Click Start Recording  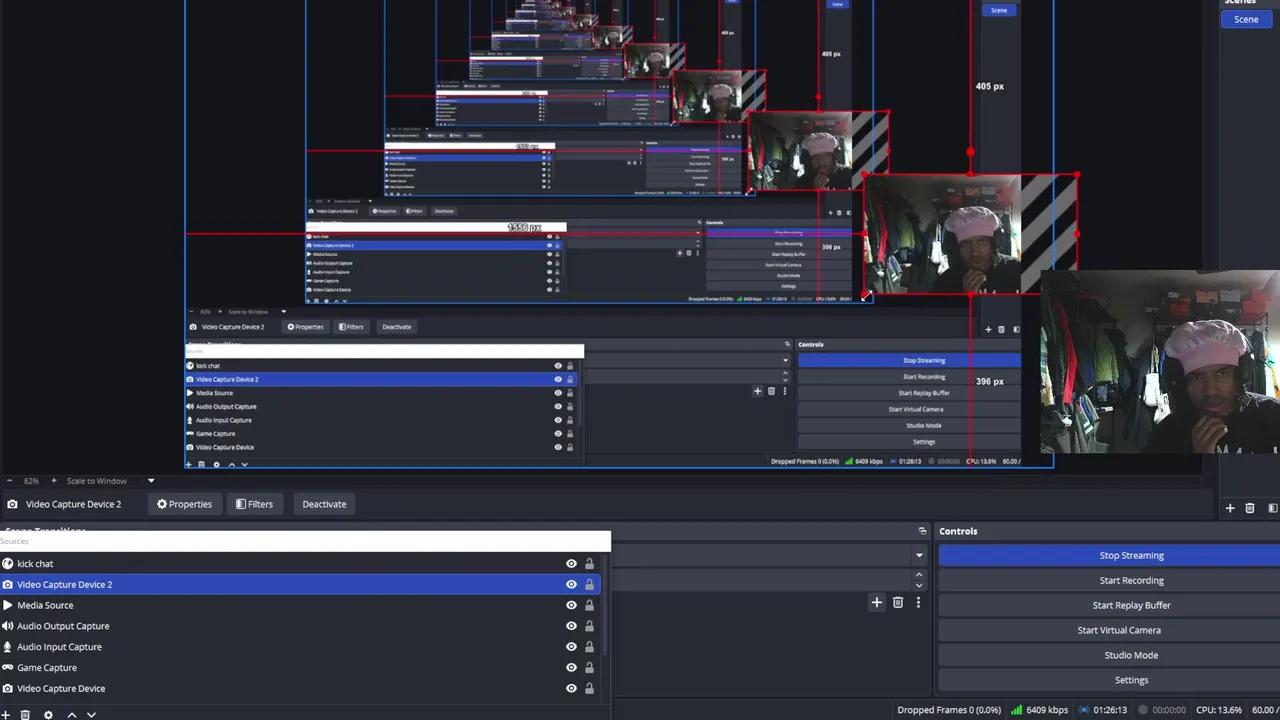click(1109, 580)
